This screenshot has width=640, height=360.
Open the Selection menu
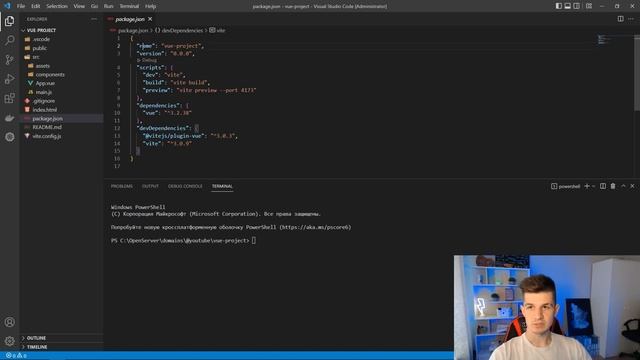coord(57,6)
